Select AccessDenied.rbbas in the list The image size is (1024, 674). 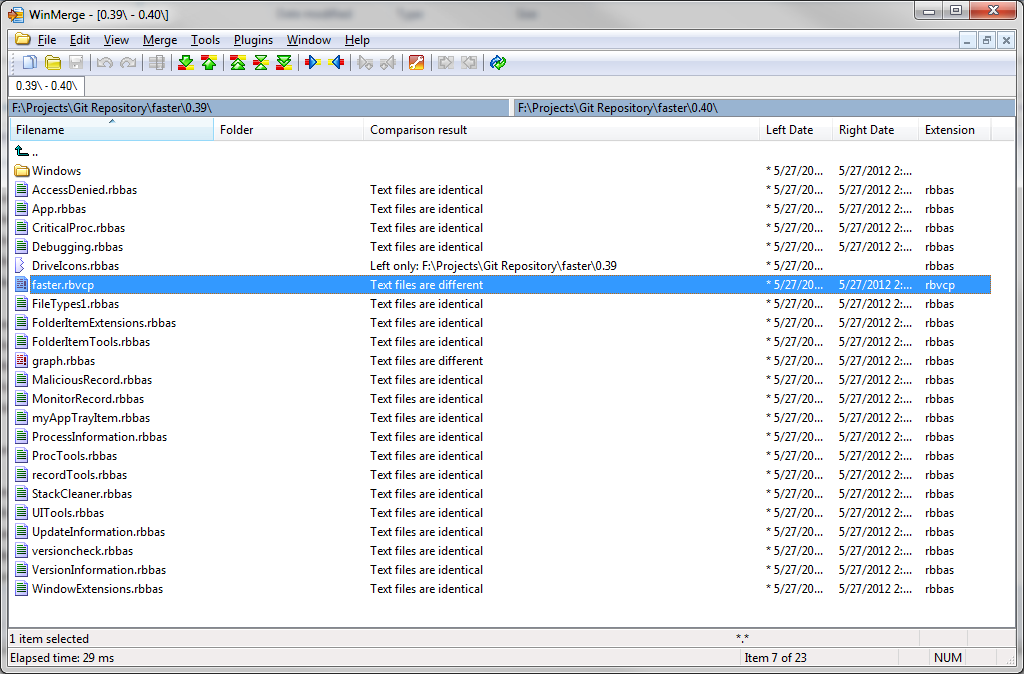click(x=84, y=190)
